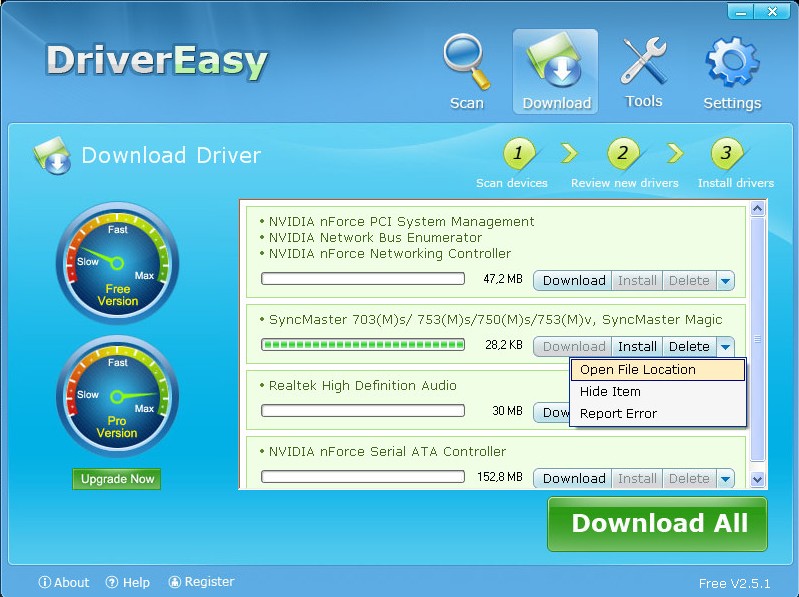Click the partly hidden Realtek Download button
This screenshot has width=799, height=597.
point(552,413)
